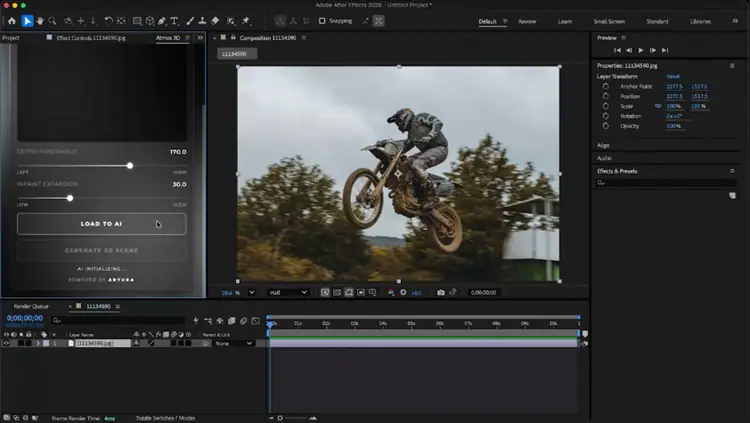Select the Pan Behind anchor tool
750x423 pixels.
click(x=121, y=21)
